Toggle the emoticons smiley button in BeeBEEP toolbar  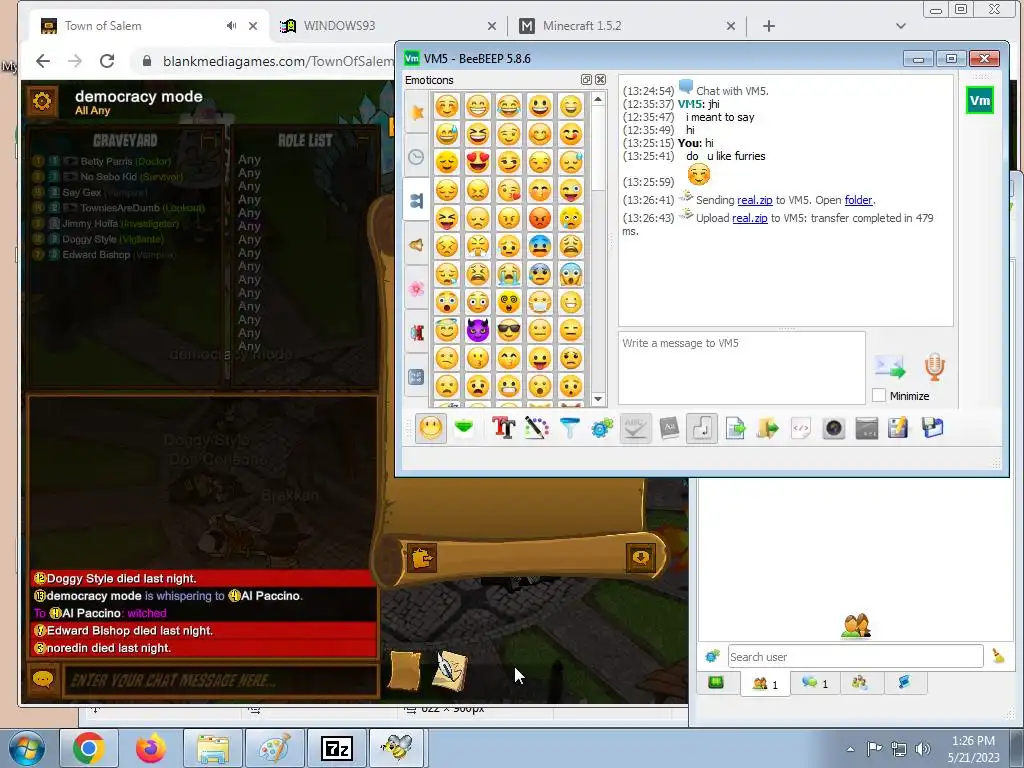click(x=430, y=428)
